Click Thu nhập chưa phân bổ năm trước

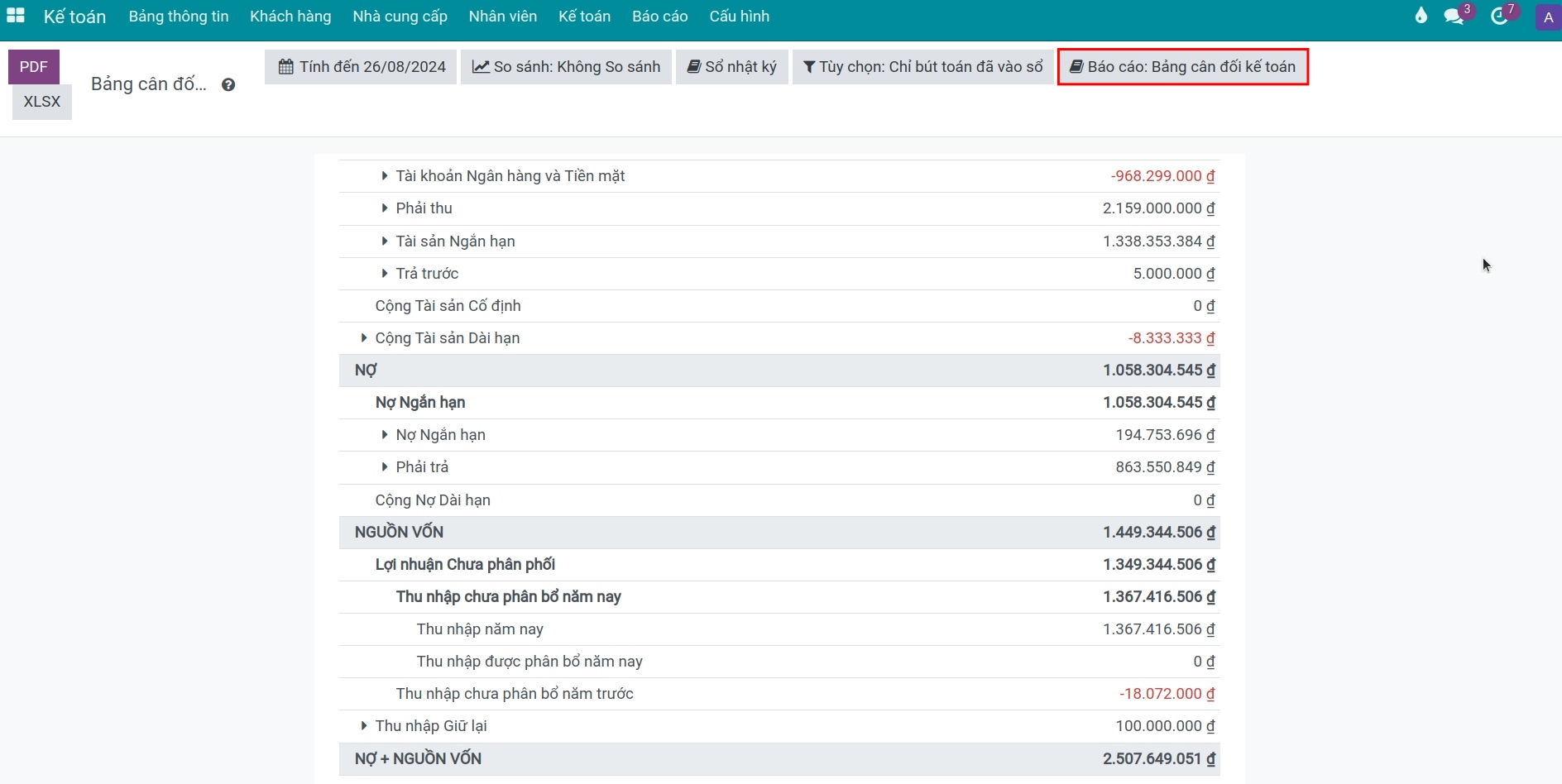click(779, 694)
